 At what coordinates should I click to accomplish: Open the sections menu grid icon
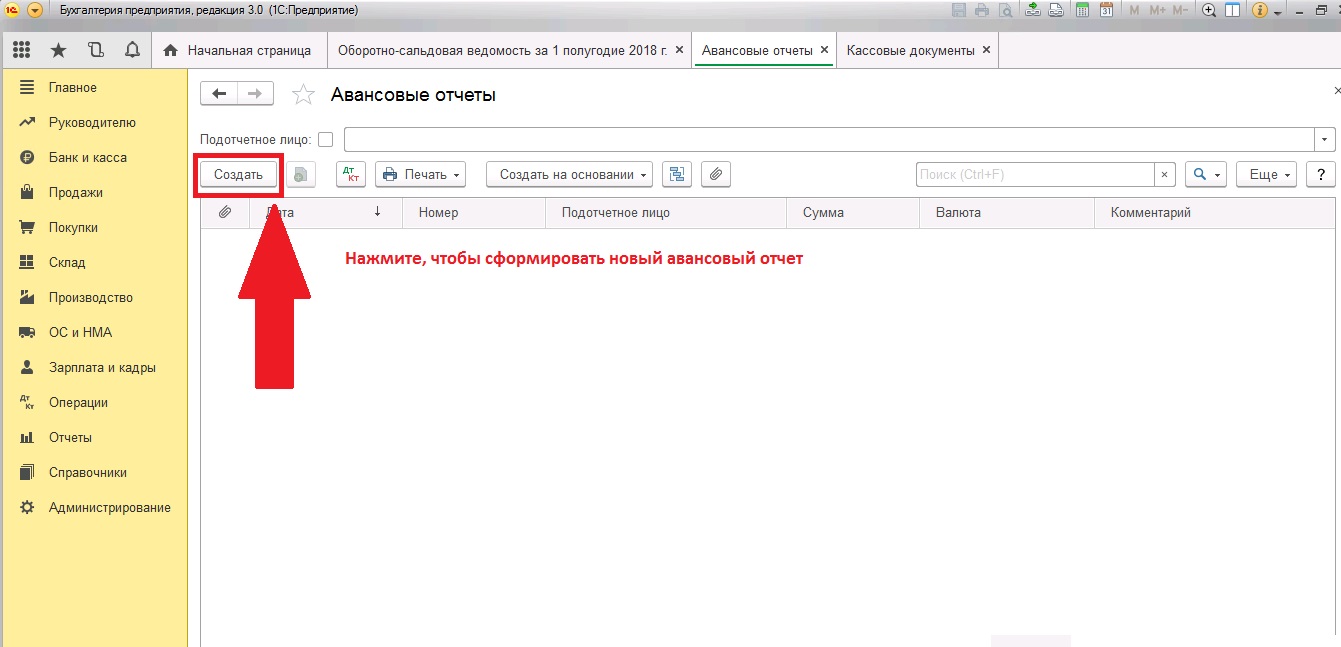tap(22, 50)
